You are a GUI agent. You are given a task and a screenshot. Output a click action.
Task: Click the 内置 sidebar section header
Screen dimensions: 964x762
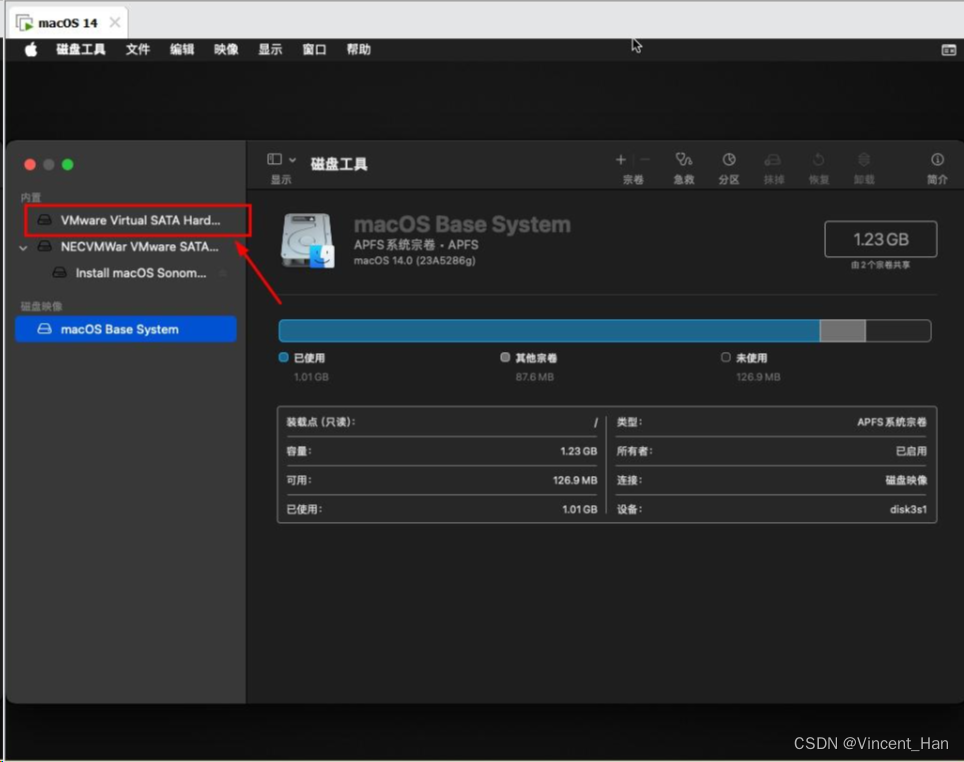[31, 197]
